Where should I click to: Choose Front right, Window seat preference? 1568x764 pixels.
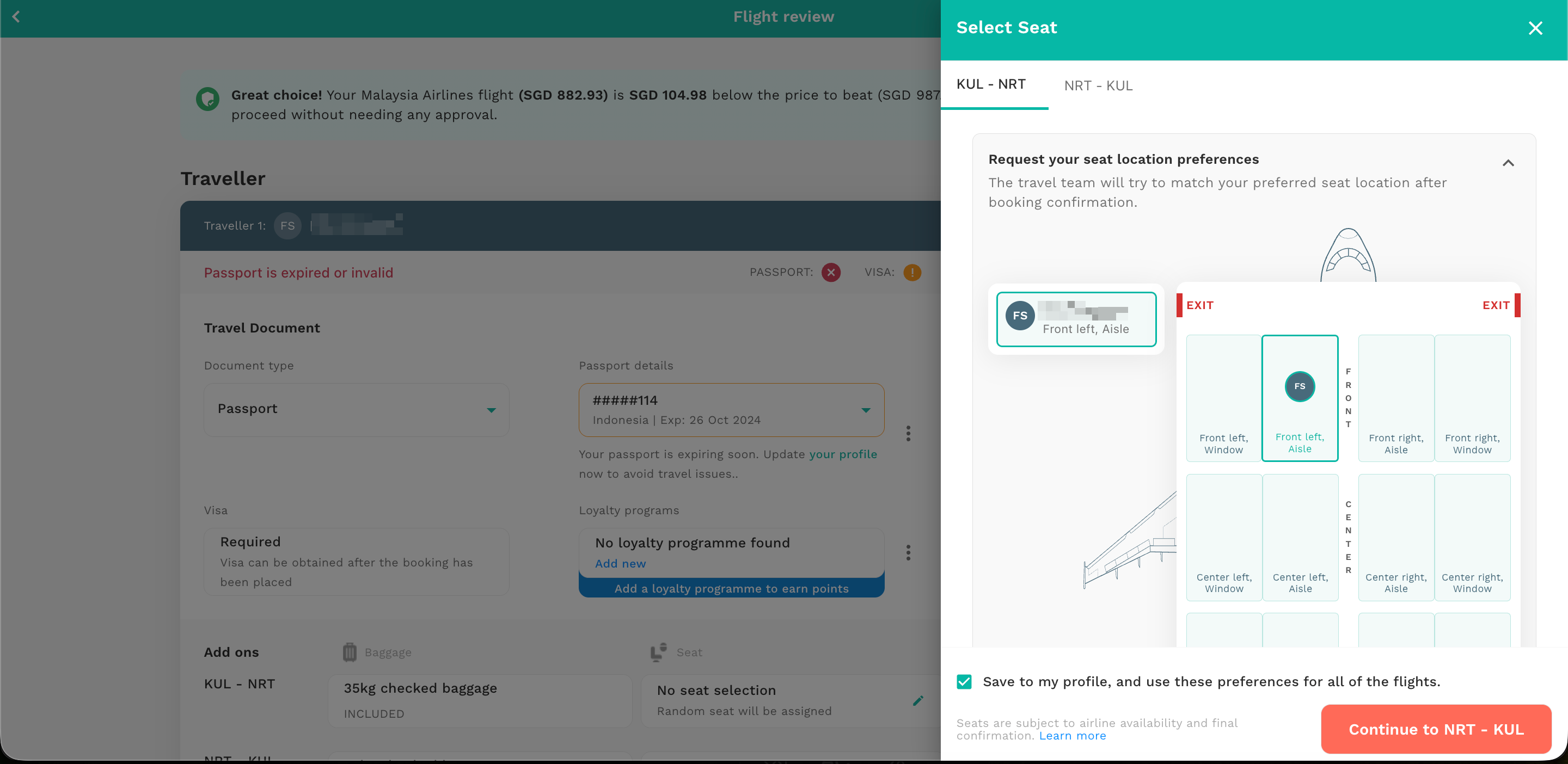tap(1472, 398)
